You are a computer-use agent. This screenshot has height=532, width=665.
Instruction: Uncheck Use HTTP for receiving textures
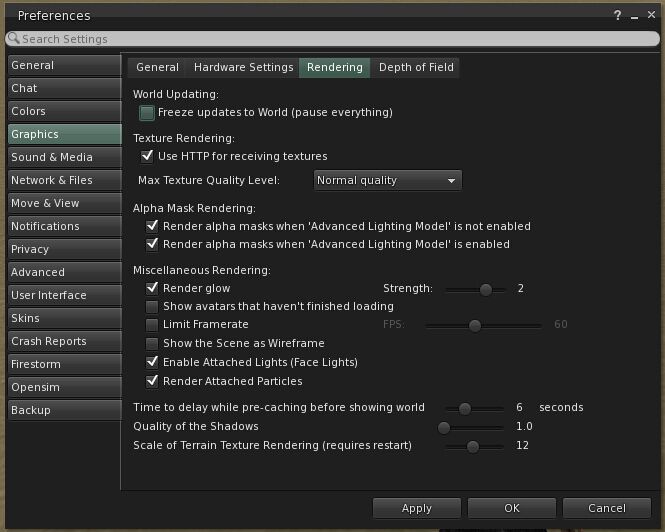pyautogui.click(x=147, y=156)
